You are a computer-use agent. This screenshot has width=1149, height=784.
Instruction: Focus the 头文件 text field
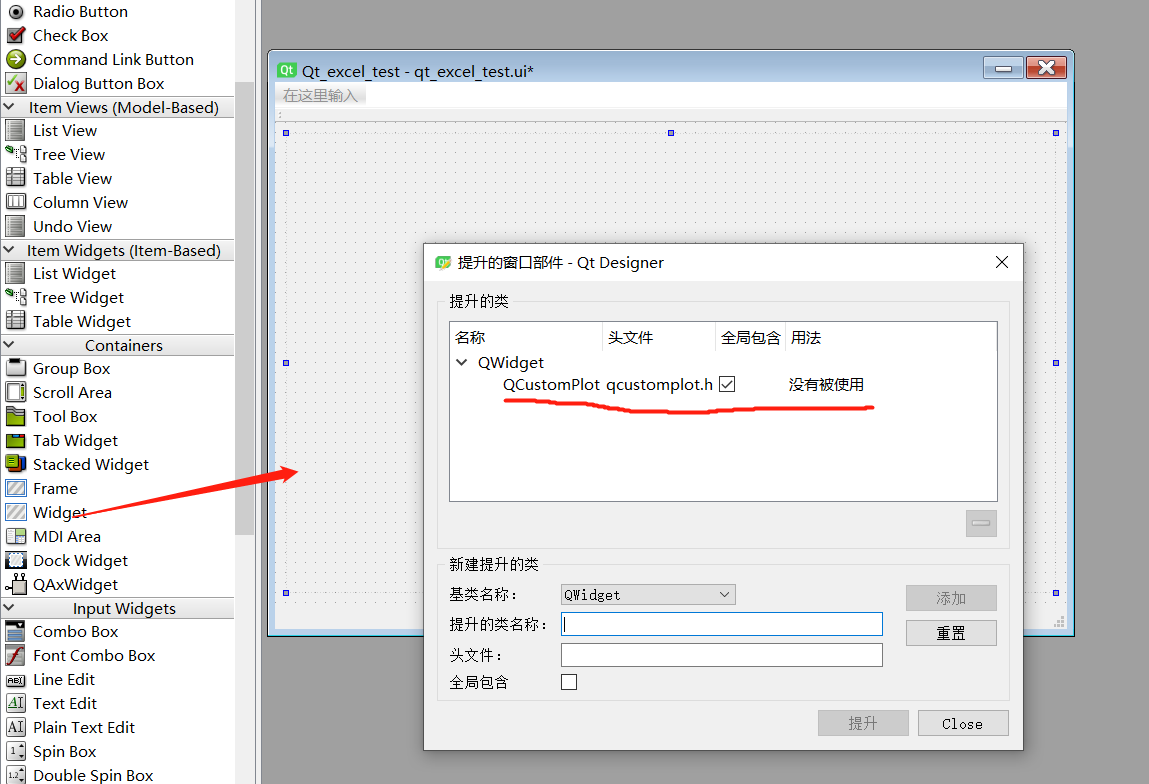point(722,655)
